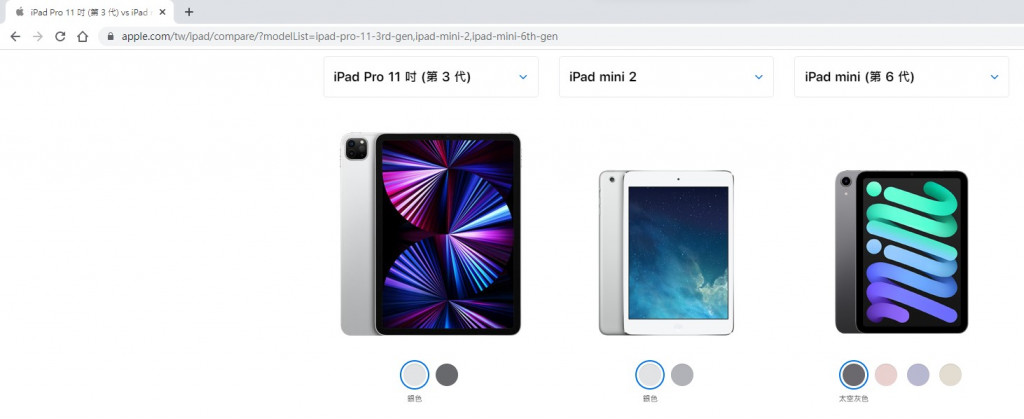Select silver color for iPad Pro 11
Image resolution: width=1024 pixels, height=419 pixels.
pyautogui.click(x=415, y=375)
